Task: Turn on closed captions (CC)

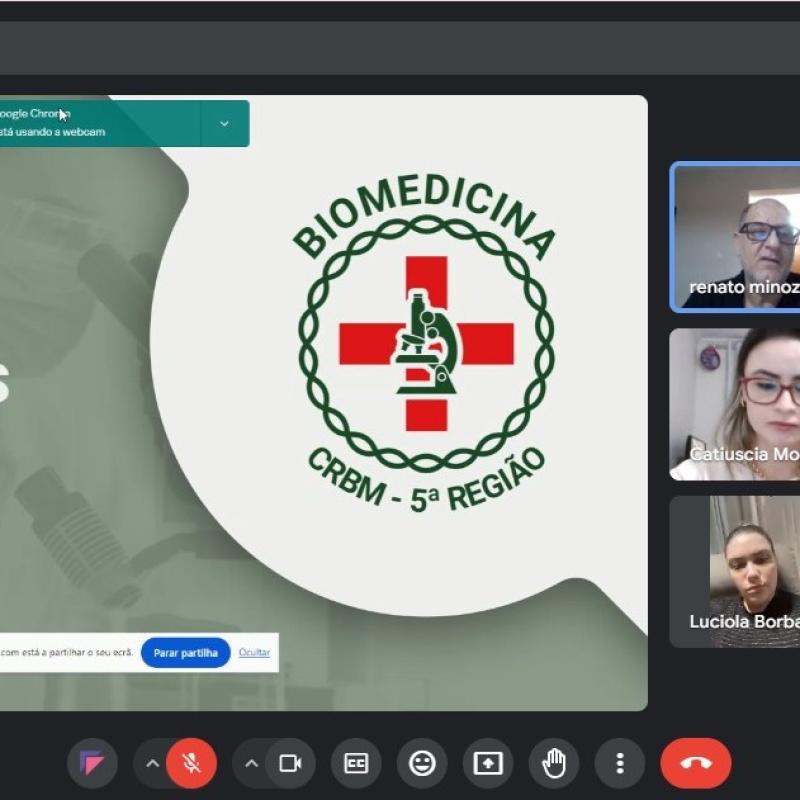Action: (x=356, y=764)
